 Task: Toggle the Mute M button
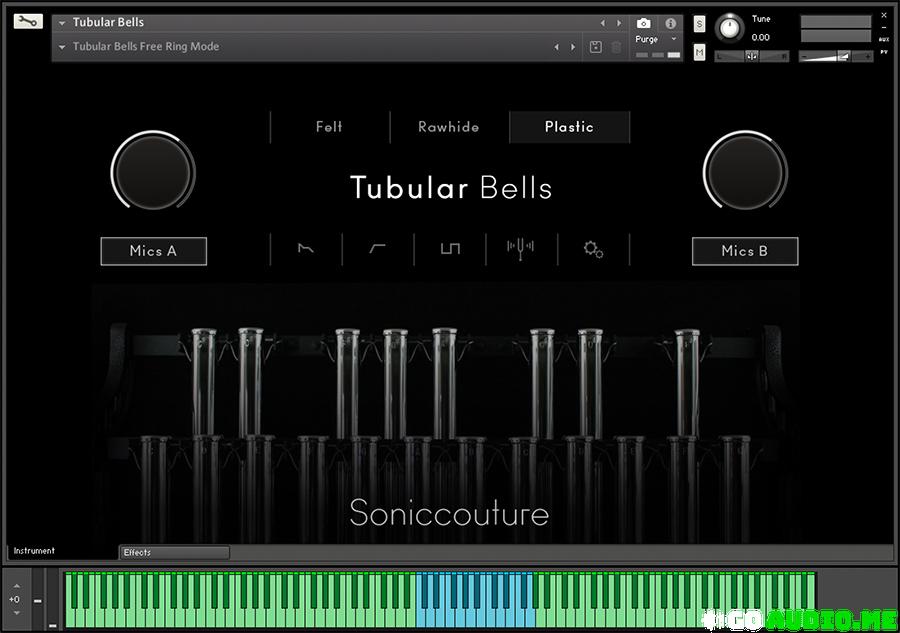pyautogui.click(x=699, y=52)
